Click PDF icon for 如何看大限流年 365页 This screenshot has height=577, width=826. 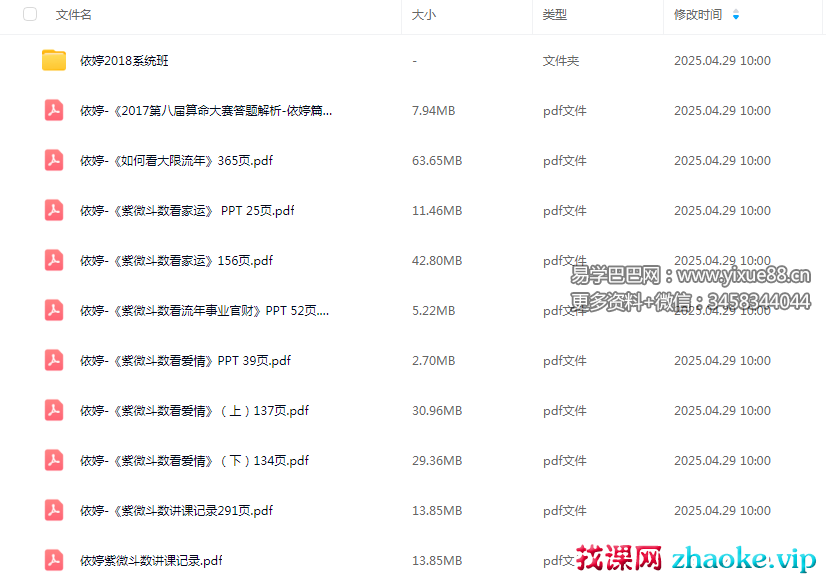coord(54,161)
